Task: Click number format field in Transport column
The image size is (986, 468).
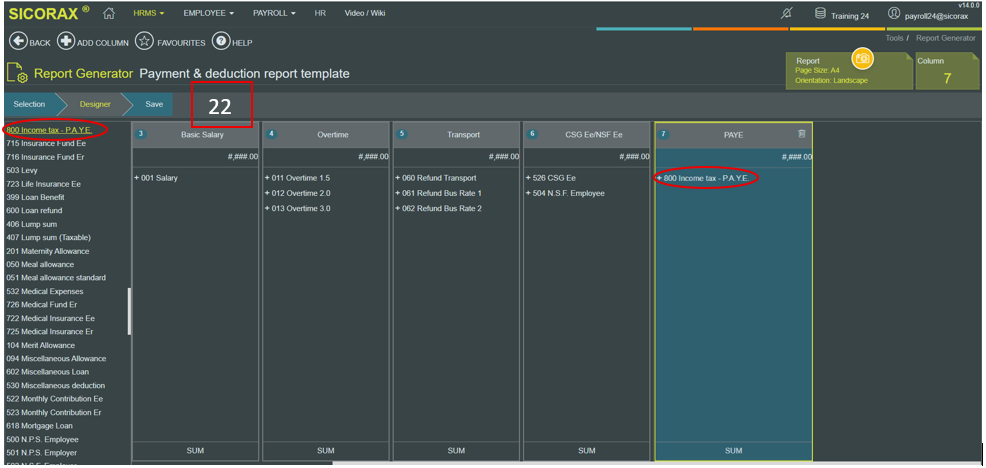Action: click(x=456, y=157)
